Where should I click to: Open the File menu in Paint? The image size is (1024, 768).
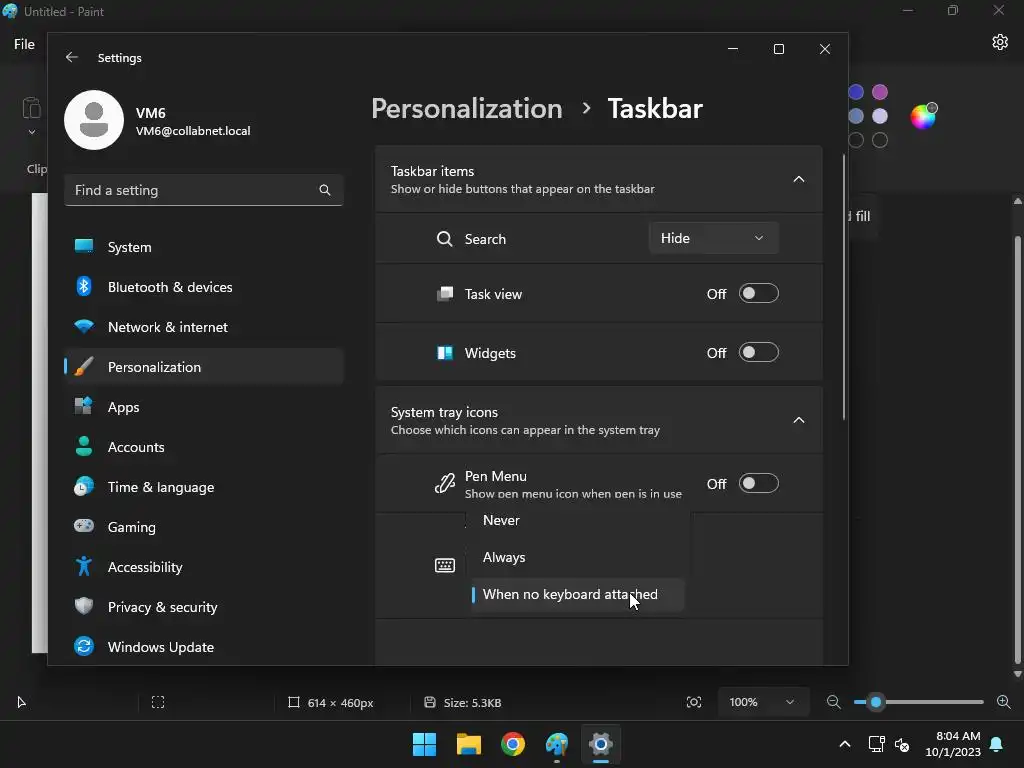(24, 44)
